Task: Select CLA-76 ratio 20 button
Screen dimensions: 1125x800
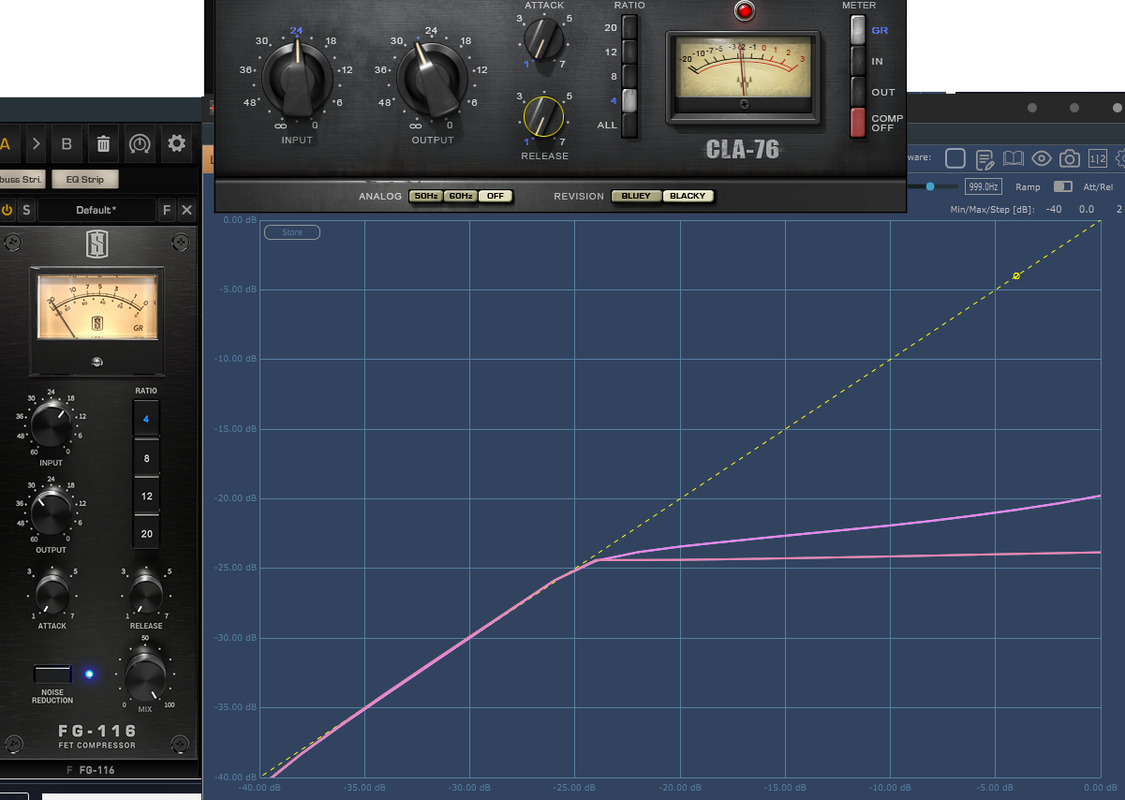Action: pyautogui.click(x=629, y=28)
